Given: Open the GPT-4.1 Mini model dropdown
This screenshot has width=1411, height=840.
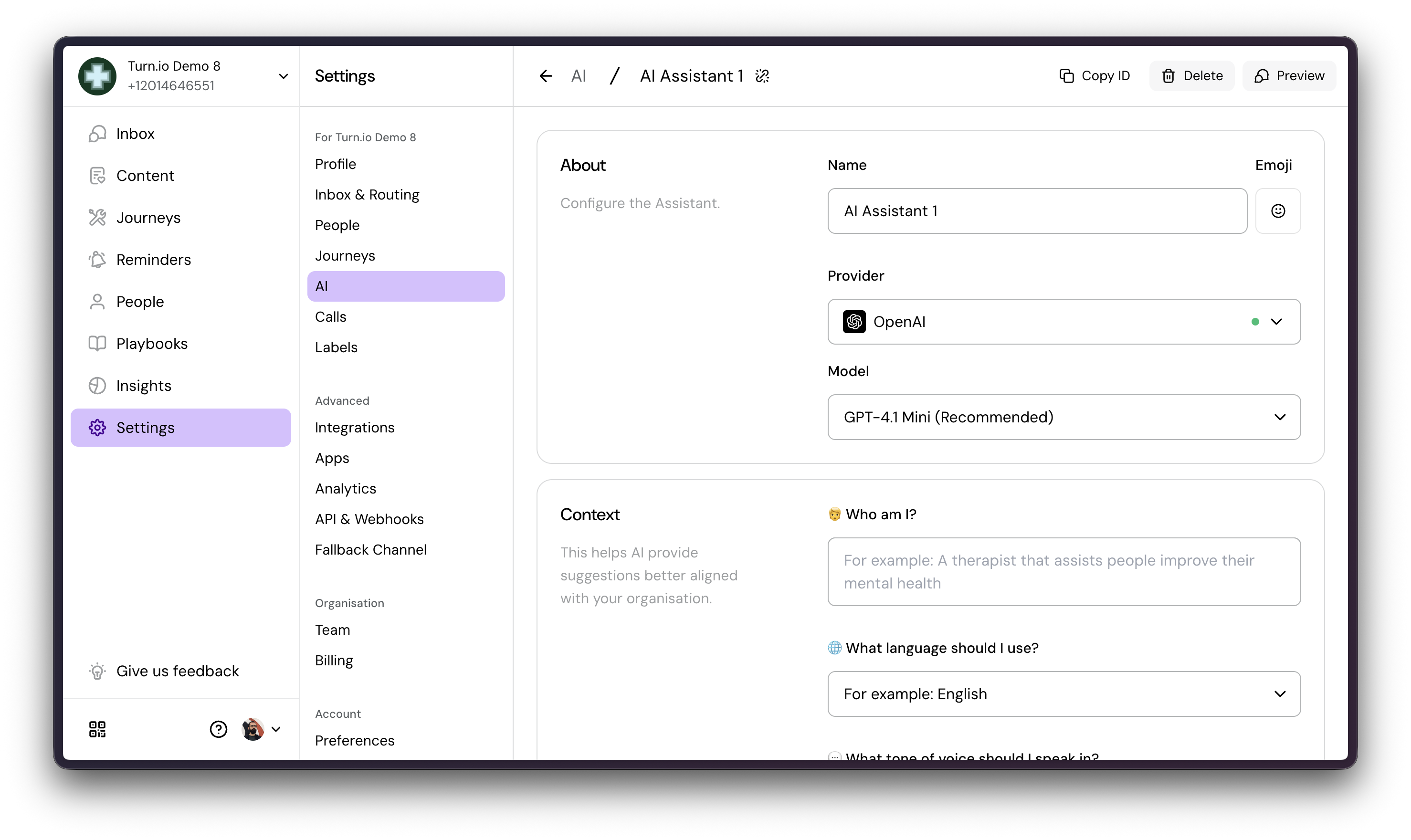Looking at the screenshot, I should click(1064, 417).
